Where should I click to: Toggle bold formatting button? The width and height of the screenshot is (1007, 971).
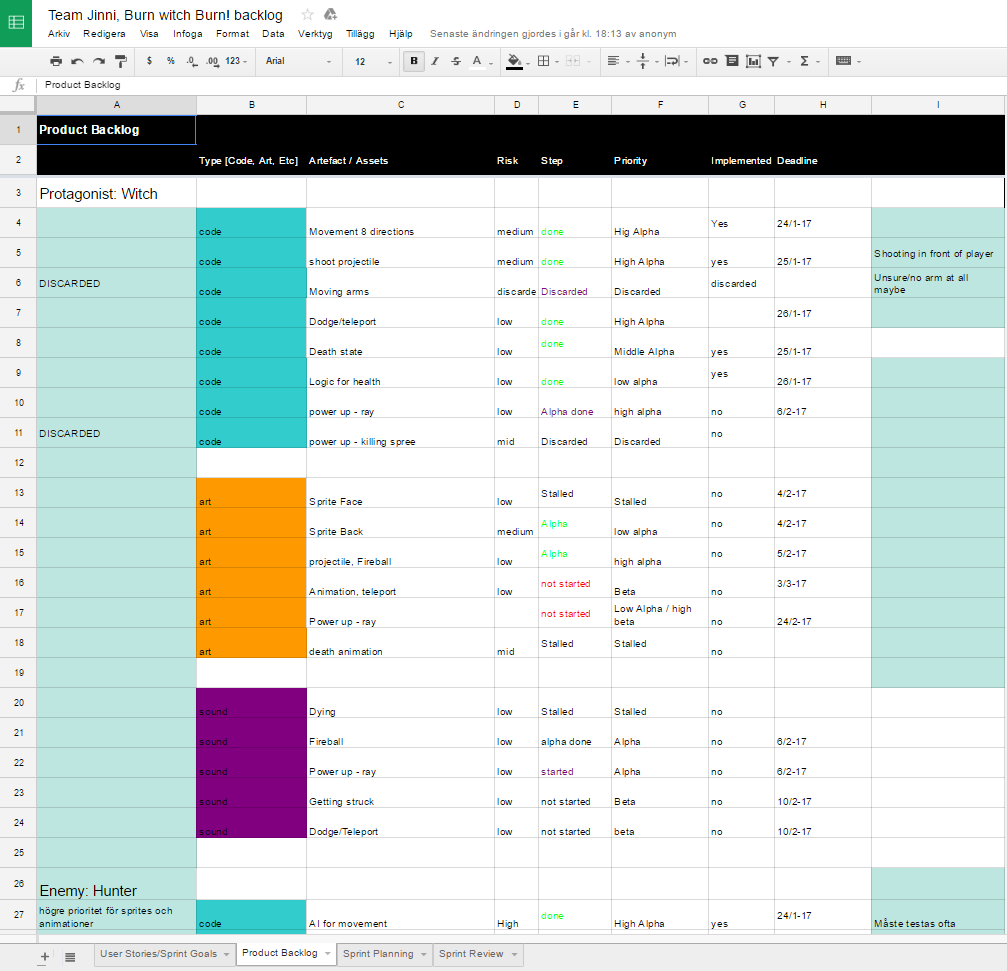[x=414, y=61]
